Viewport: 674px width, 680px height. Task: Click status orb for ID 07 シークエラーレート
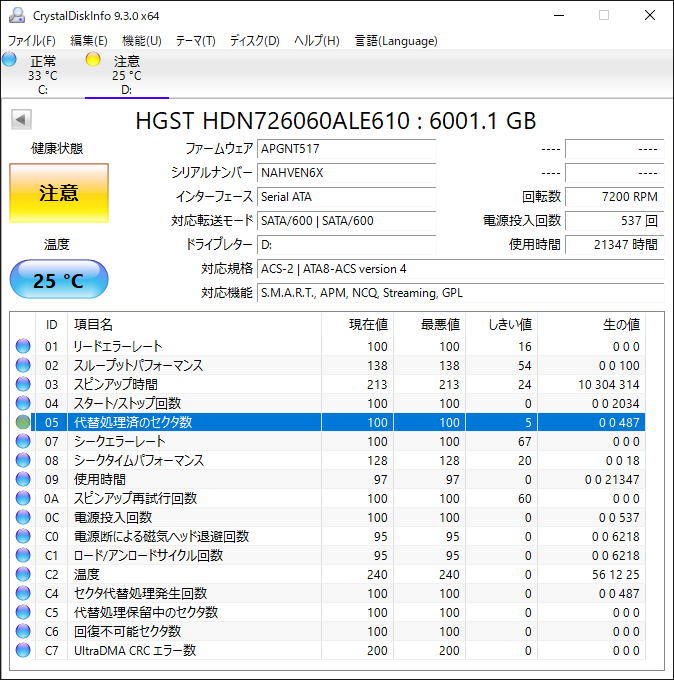coord(23,441)
